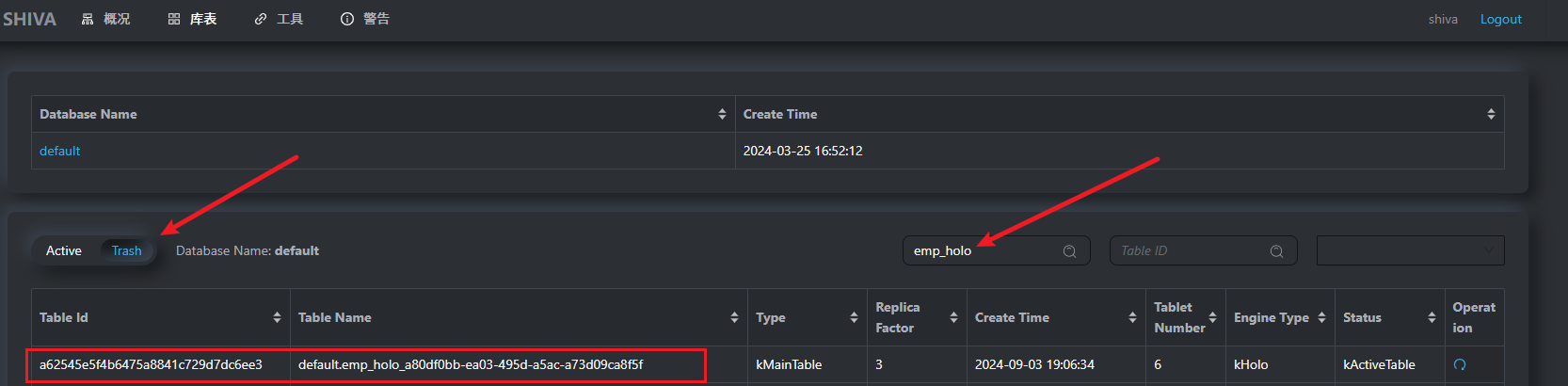Sort table list by Table Id

click(x=277, y=317)
